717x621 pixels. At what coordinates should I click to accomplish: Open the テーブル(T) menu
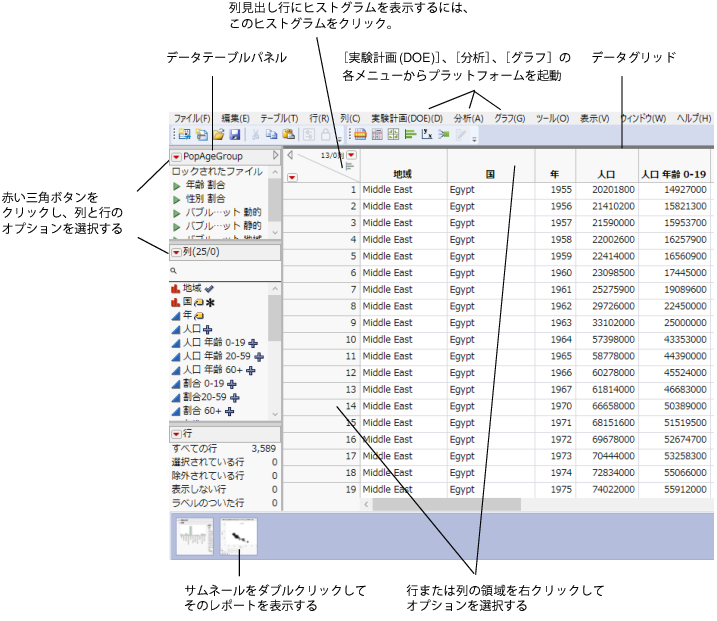[x=279, y=118]
